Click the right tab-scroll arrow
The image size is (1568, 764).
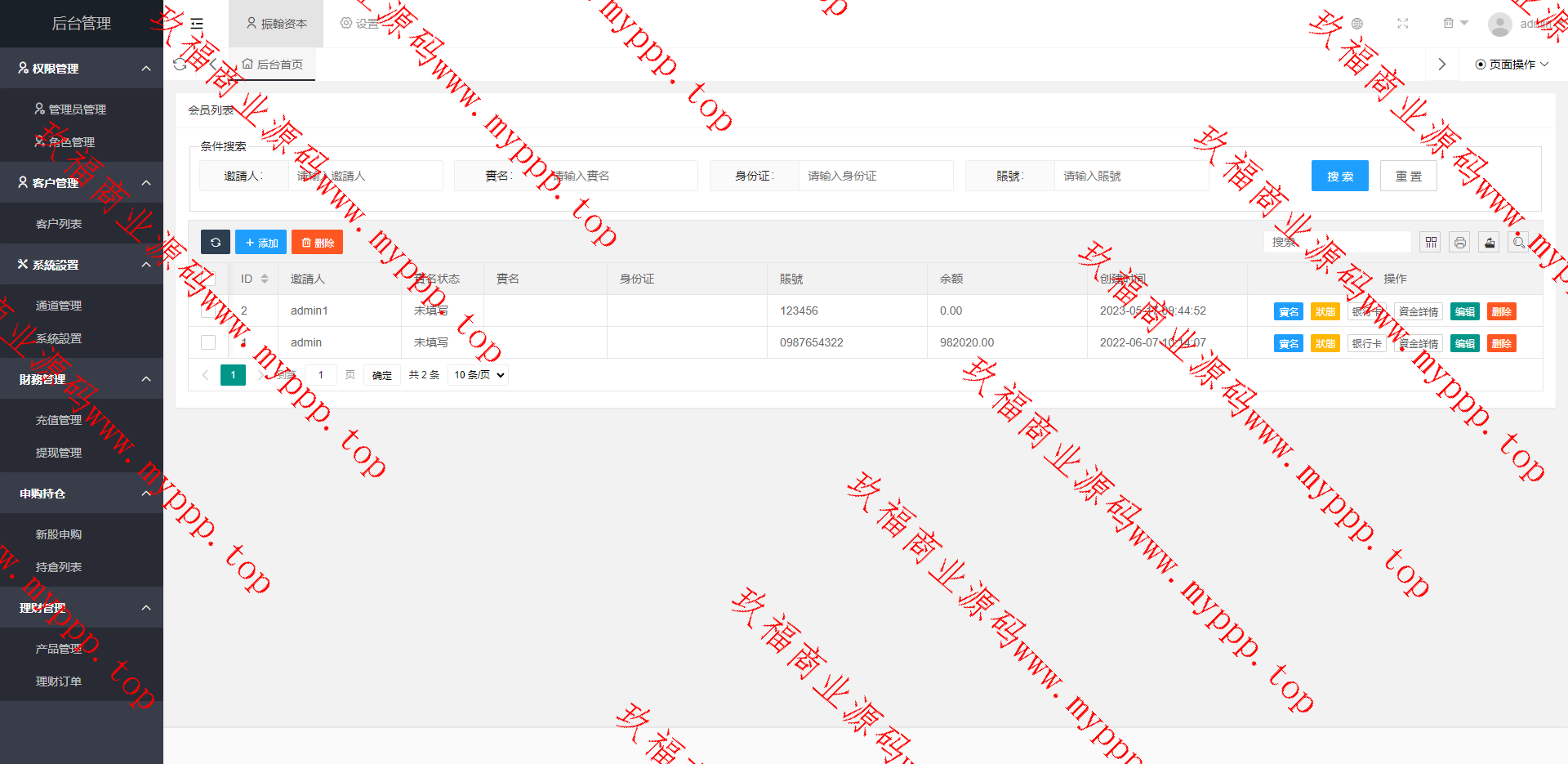point(1442,64)
